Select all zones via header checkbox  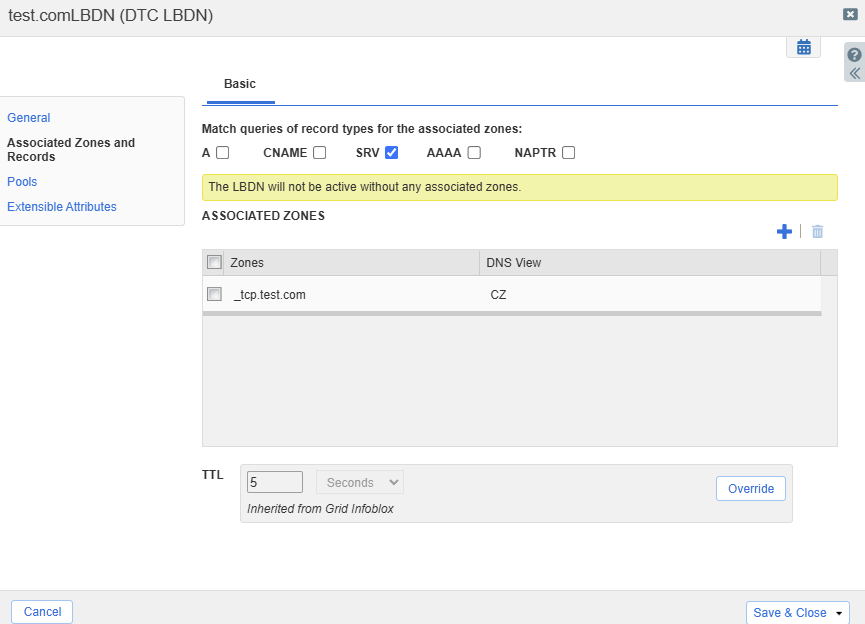pyautogui.click(x=214, y=262)
